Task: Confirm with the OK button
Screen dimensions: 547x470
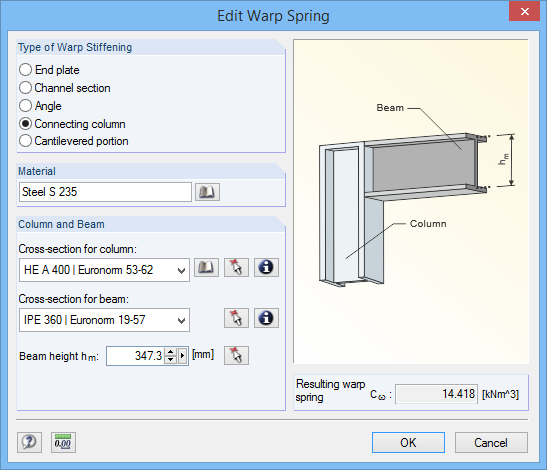Action: [x=408, y=442]
